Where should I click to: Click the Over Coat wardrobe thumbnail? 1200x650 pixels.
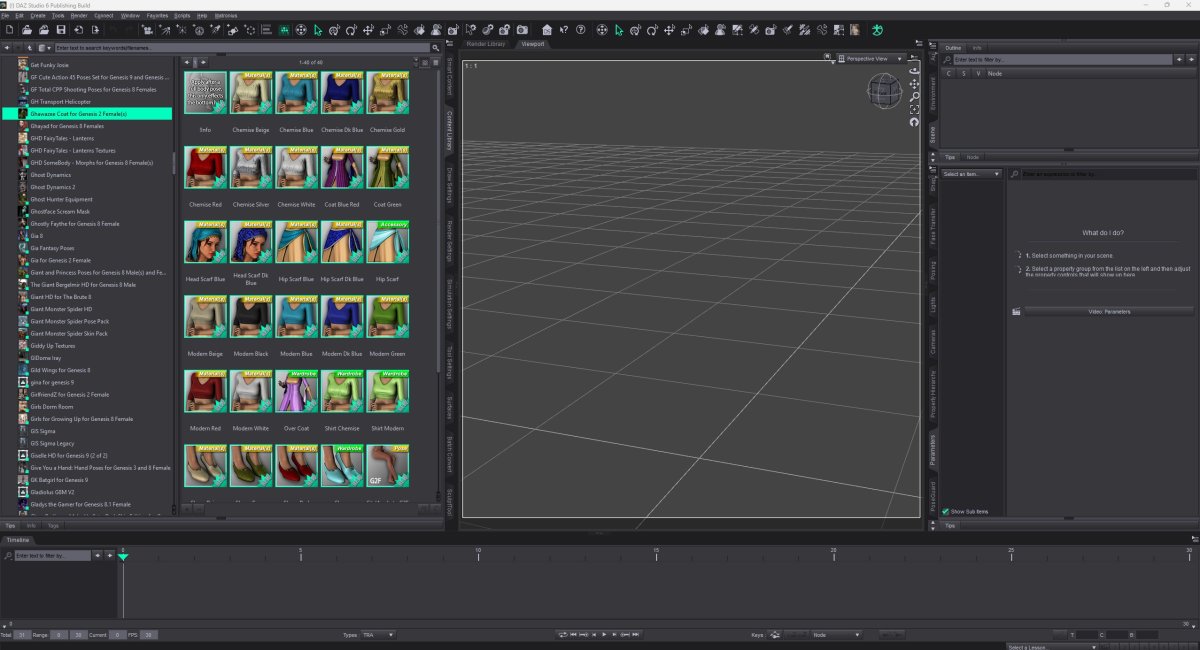pyautogui.click(x=296, y=391)
